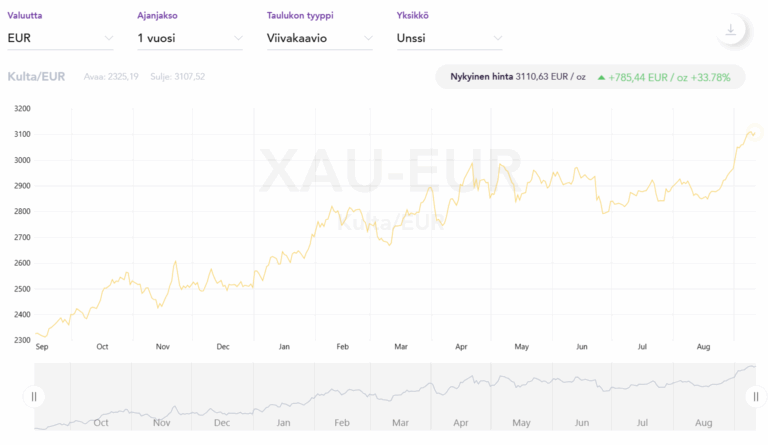This screenshot has width=768, height=445.
Task: Open the Ajanjakso 1 vuosi dropdown
Action: coord(189,39)
